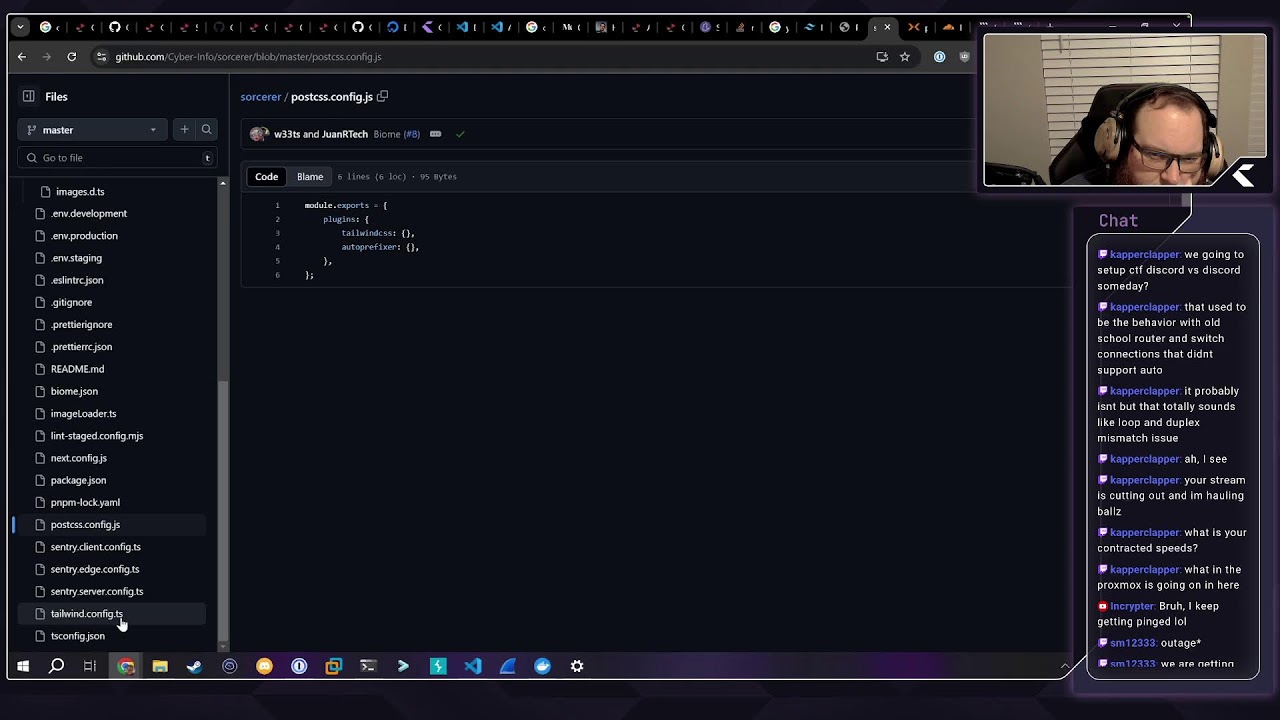
Task: View commit status green checkmark
Action: (460, 134)
